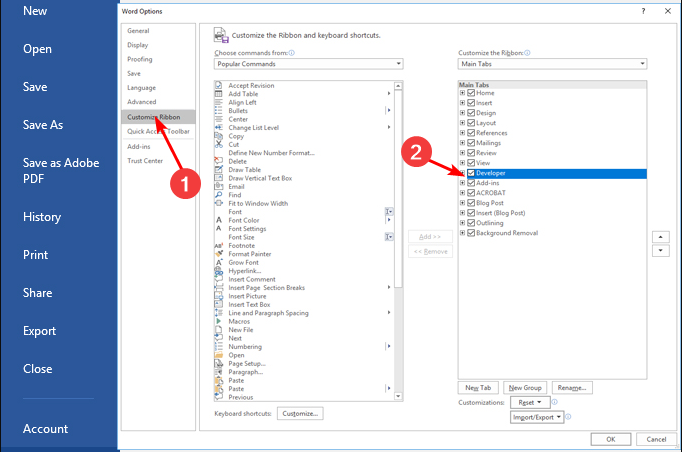
Task: Select Export in backstage menu
Action: (x=40, y=331)
